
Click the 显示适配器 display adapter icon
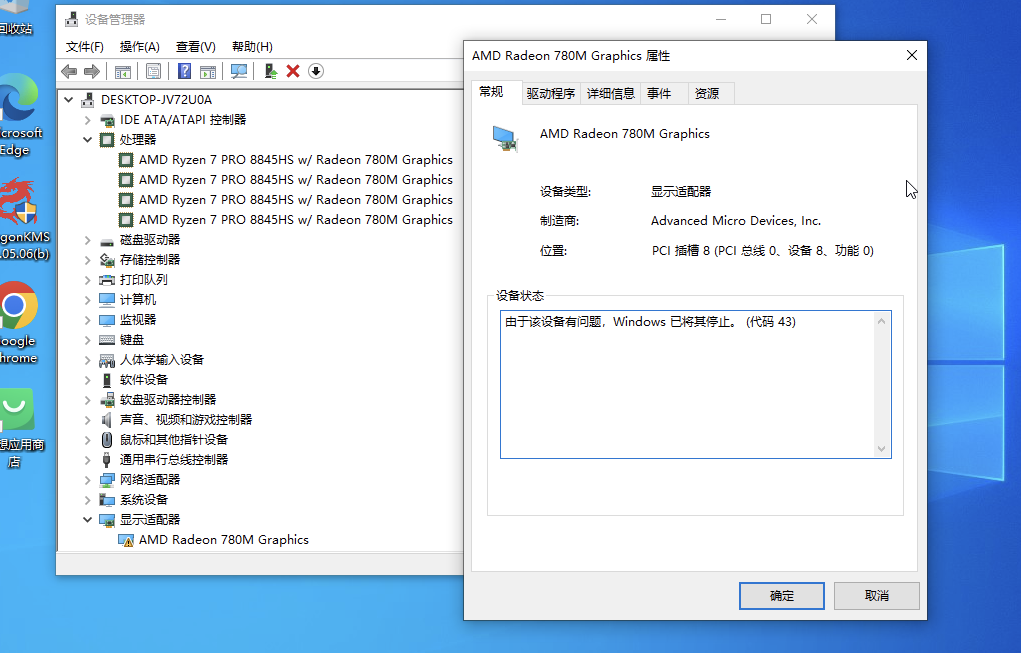click(107, 520)
